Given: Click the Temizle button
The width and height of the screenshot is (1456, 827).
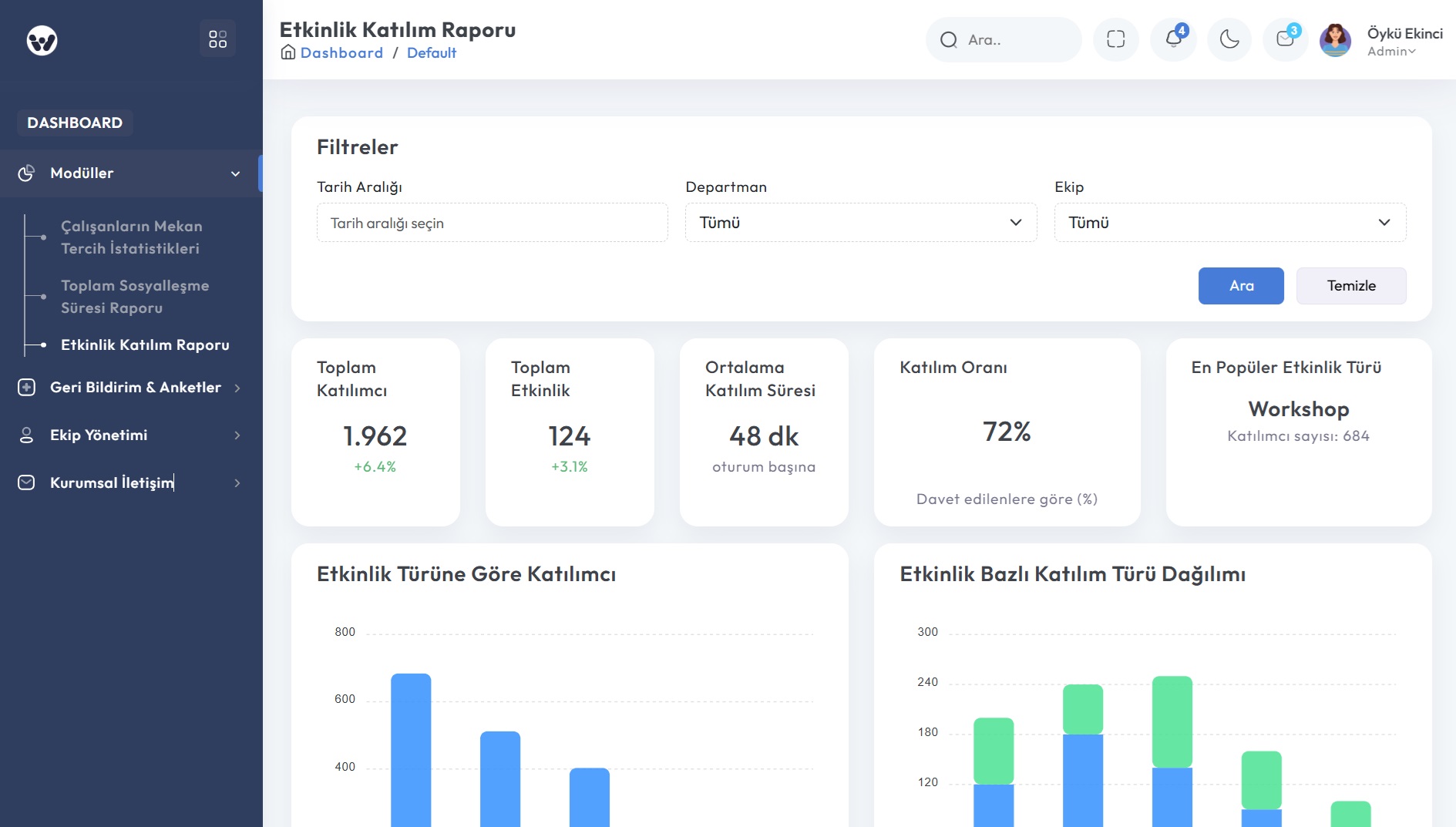Looking at the screenshot, I should tap(1351, 286).
